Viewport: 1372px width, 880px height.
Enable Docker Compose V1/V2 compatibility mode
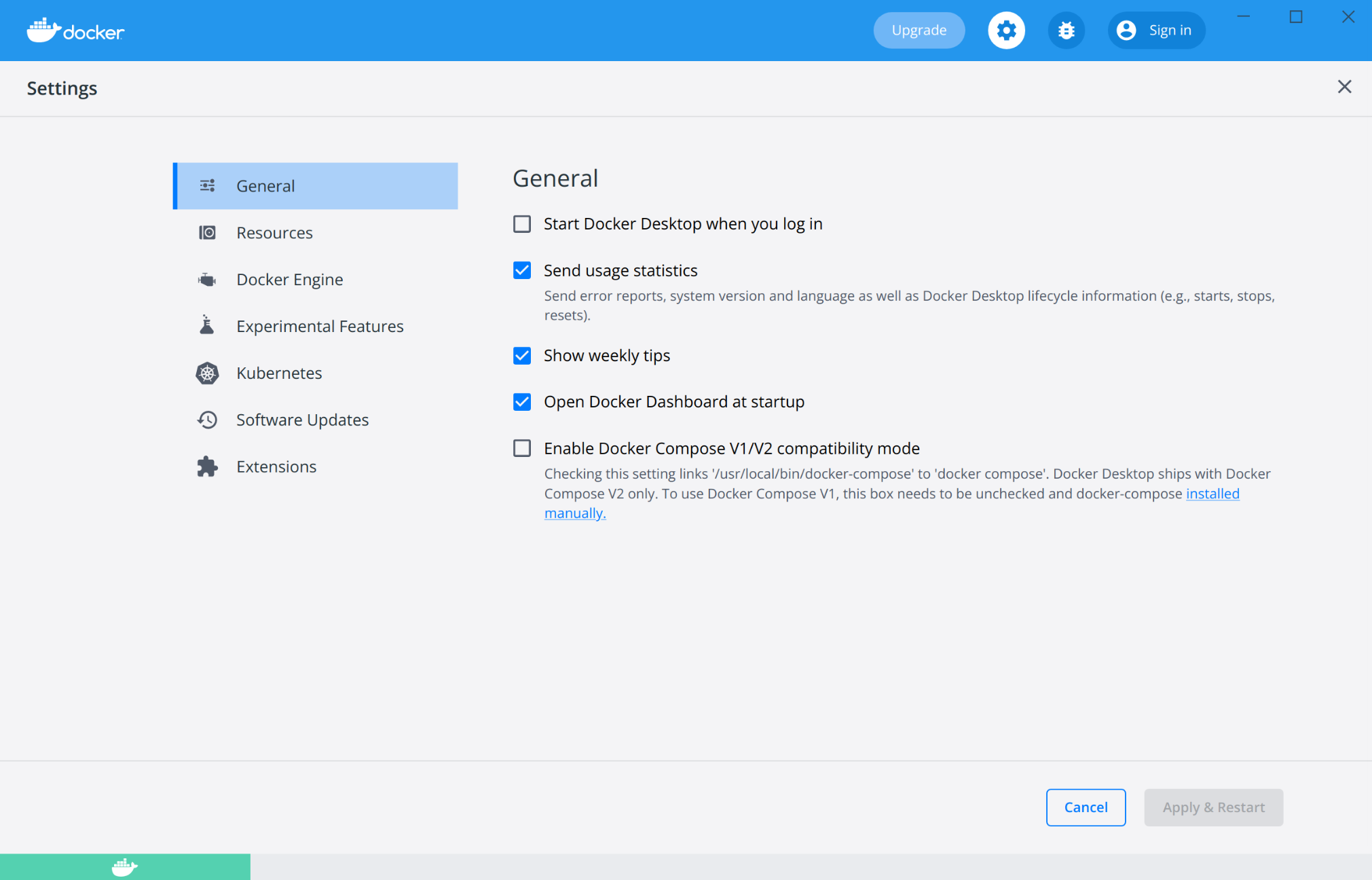(x=522, y=449)
